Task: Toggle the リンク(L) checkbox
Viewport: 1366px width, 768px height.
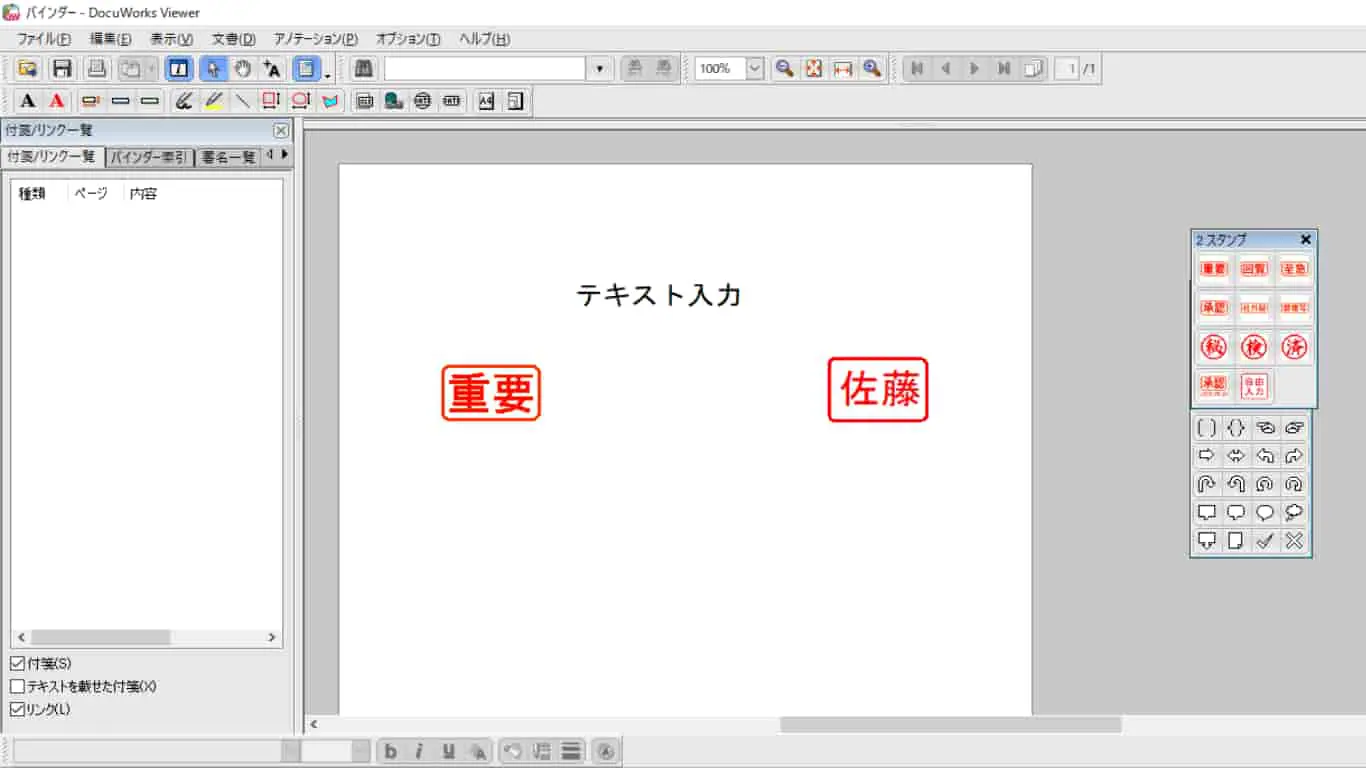Action: (17, 710)
